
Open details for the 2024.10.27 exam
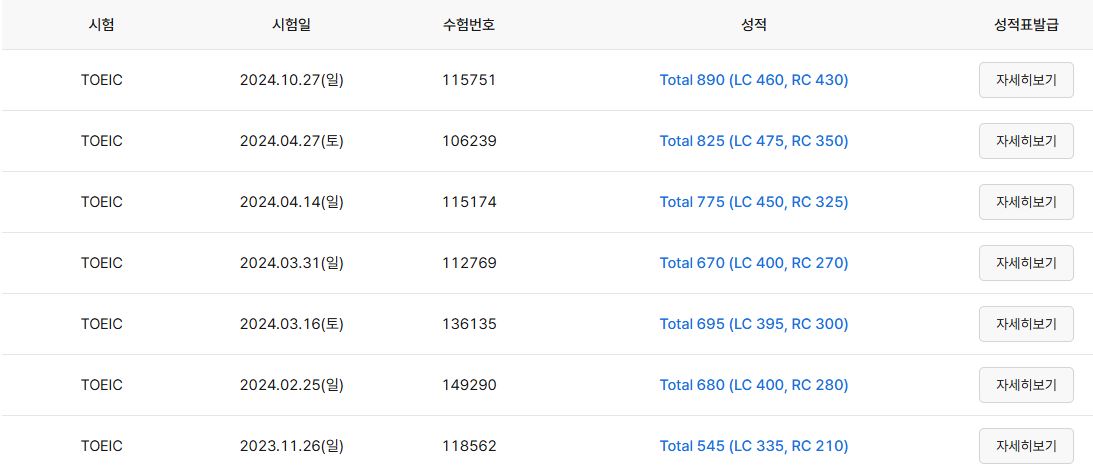point(1026,80)
